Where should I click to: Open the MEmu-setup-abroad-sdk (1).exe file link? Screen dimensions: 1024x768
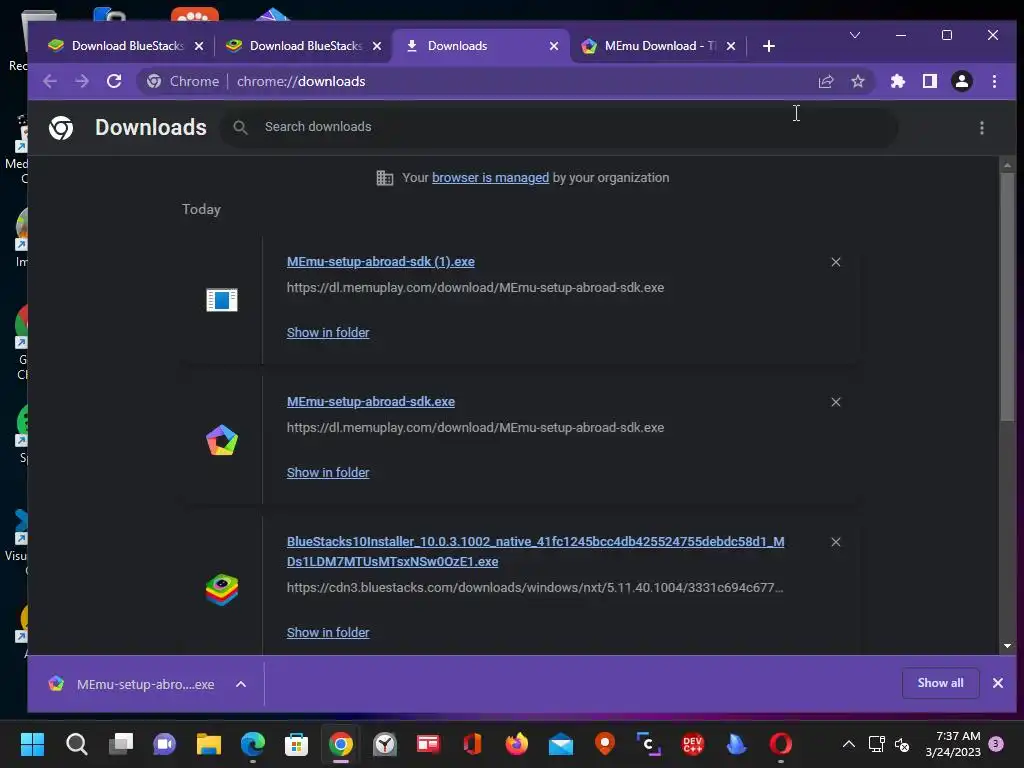pos(381,261)
